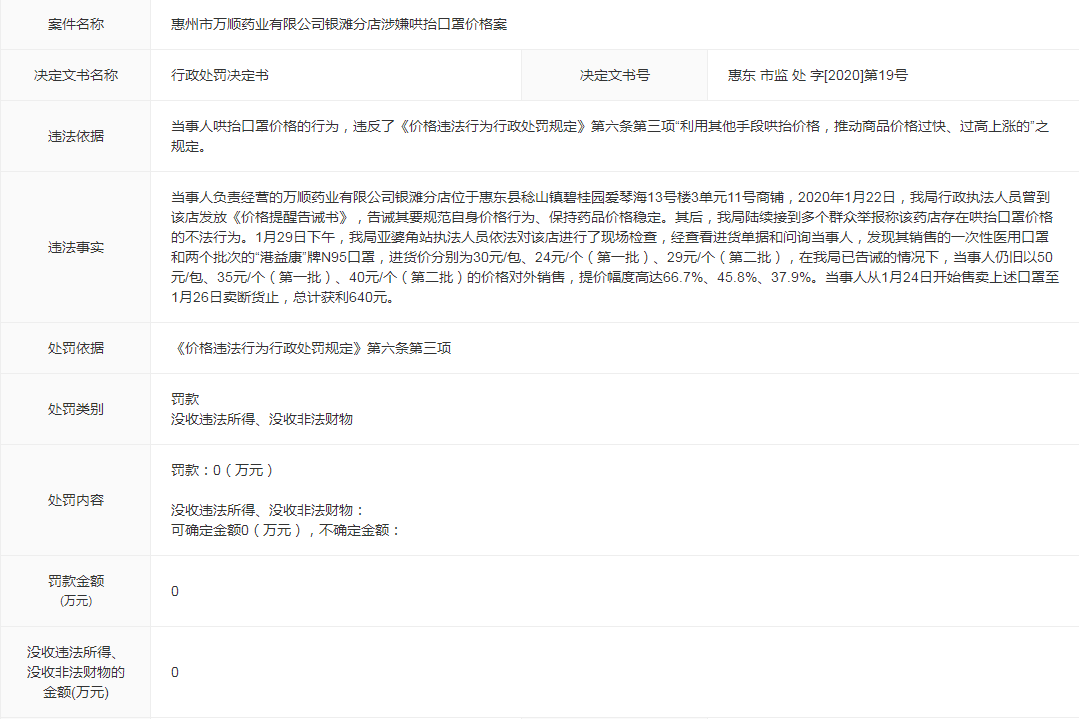
Task: Click the value 0 in the 没收违法所得 amount row
Action: pyautogui.click(x=175, y=672)
